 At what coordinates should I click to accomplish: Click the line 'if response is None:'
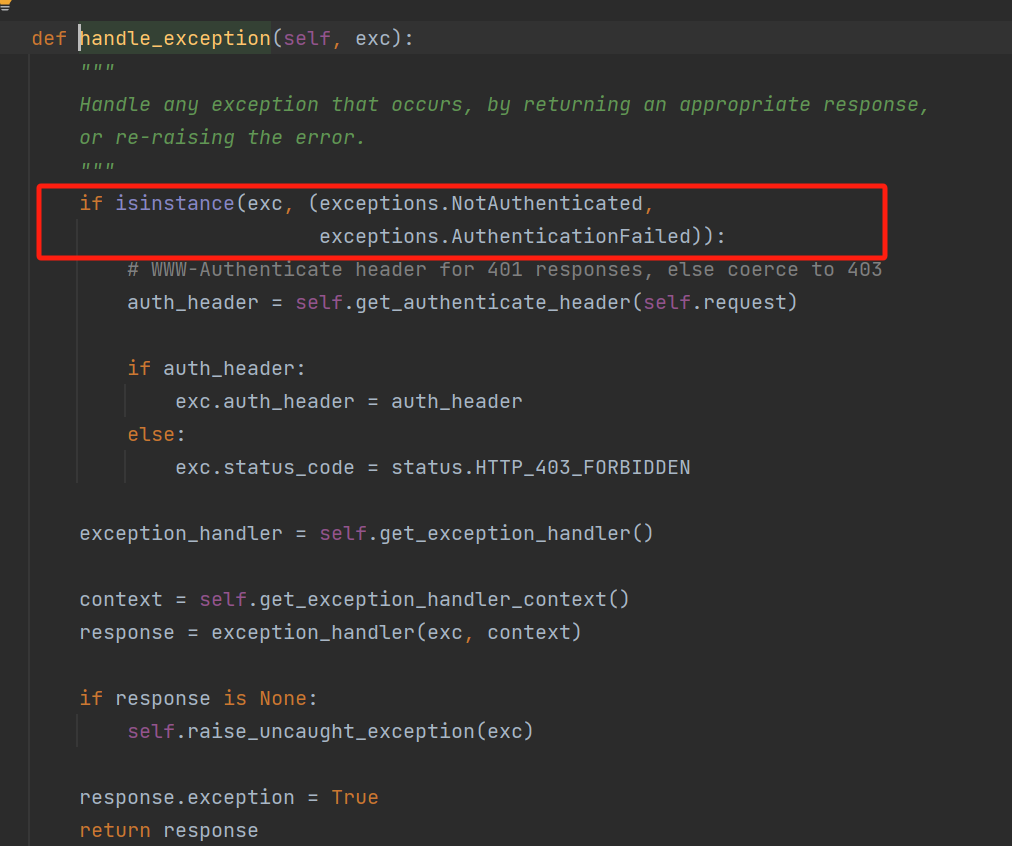click(x=199, y=699)
